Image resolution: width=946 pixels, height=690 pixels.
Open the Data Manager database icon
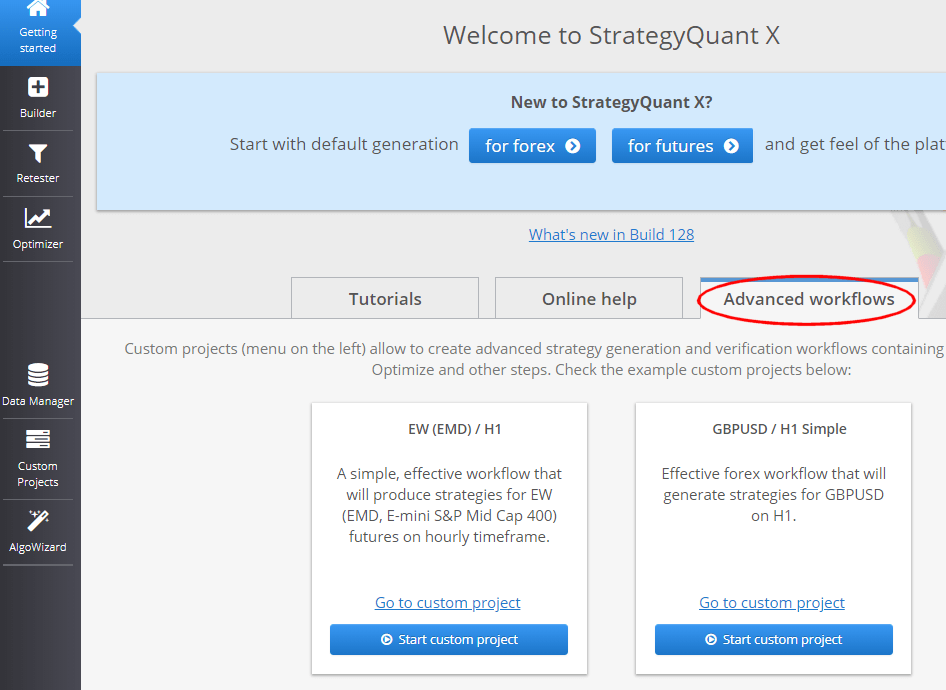pyautogui.click(x=37, y=375)
